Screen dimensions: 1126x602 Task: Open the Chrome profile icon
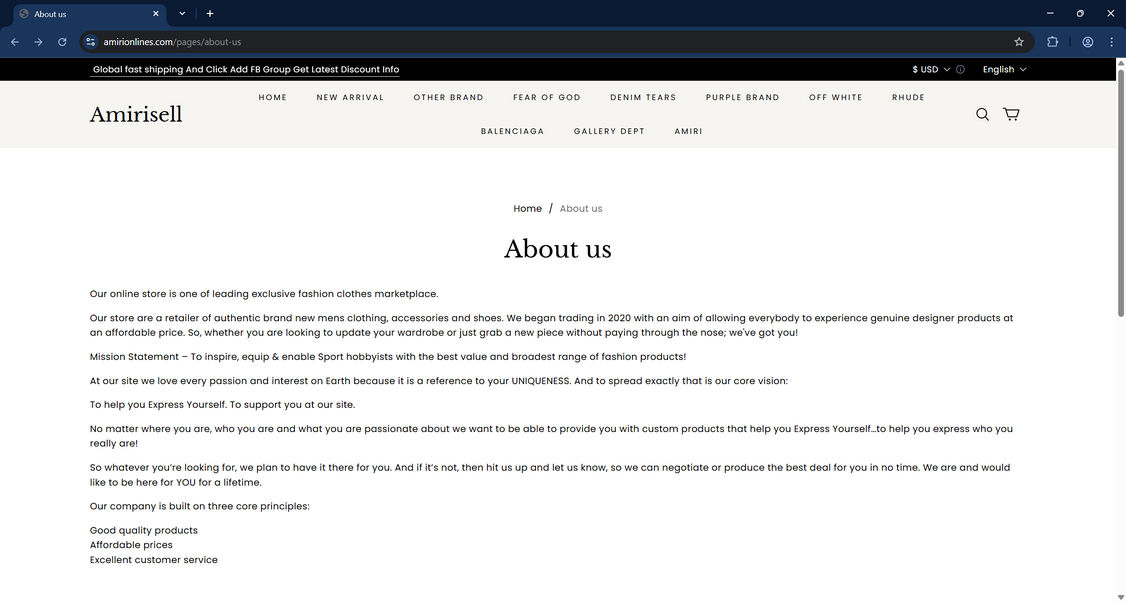(x=1088, y=42)
